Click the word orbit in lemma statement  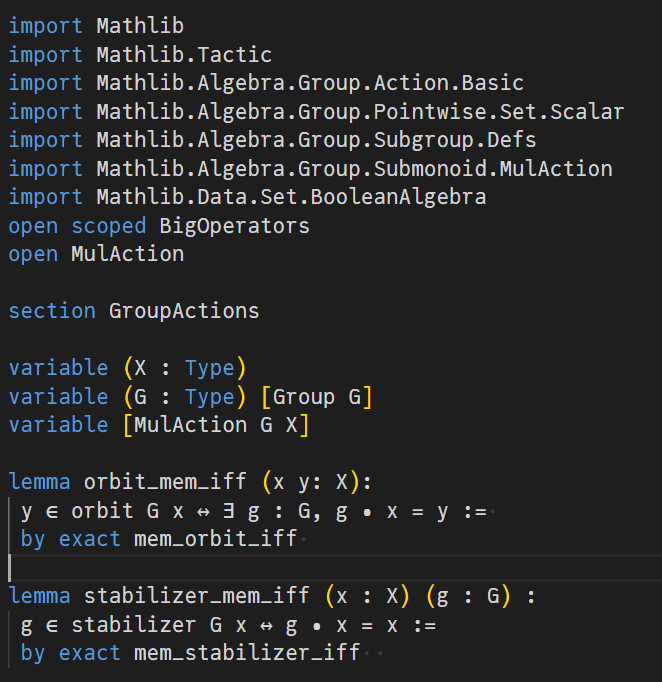(x=102, y=511)
